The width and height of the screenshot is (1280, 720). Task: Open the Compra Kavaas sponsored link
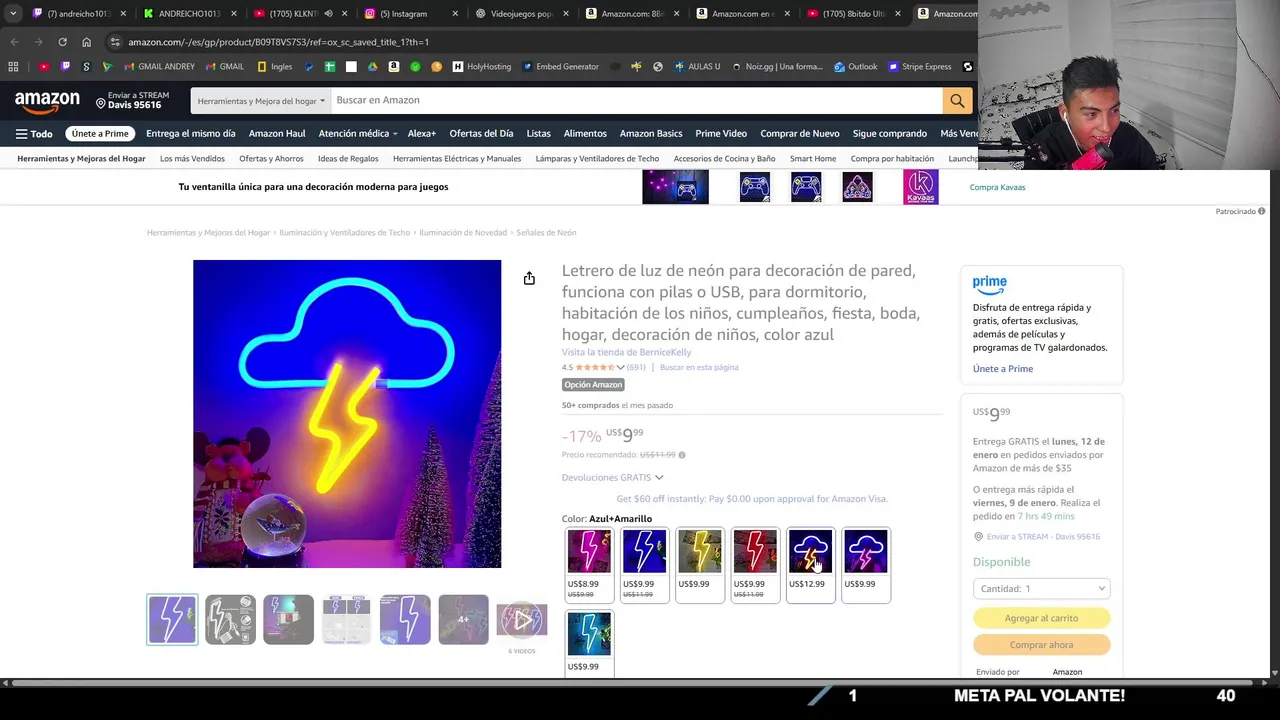click(x=997, y=187)
